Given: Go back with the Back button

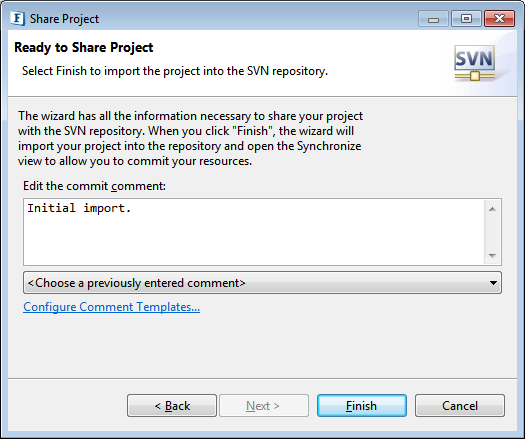Looking at the screenshot, I should point(172,406).
